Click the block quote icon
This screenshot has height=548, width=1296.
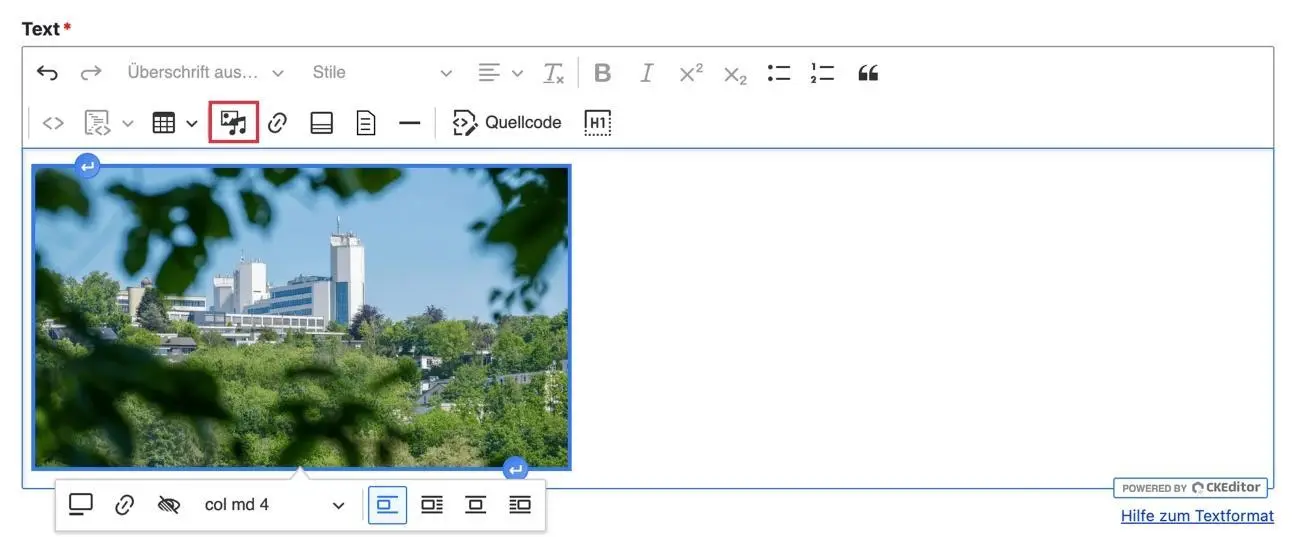[868, 73]
